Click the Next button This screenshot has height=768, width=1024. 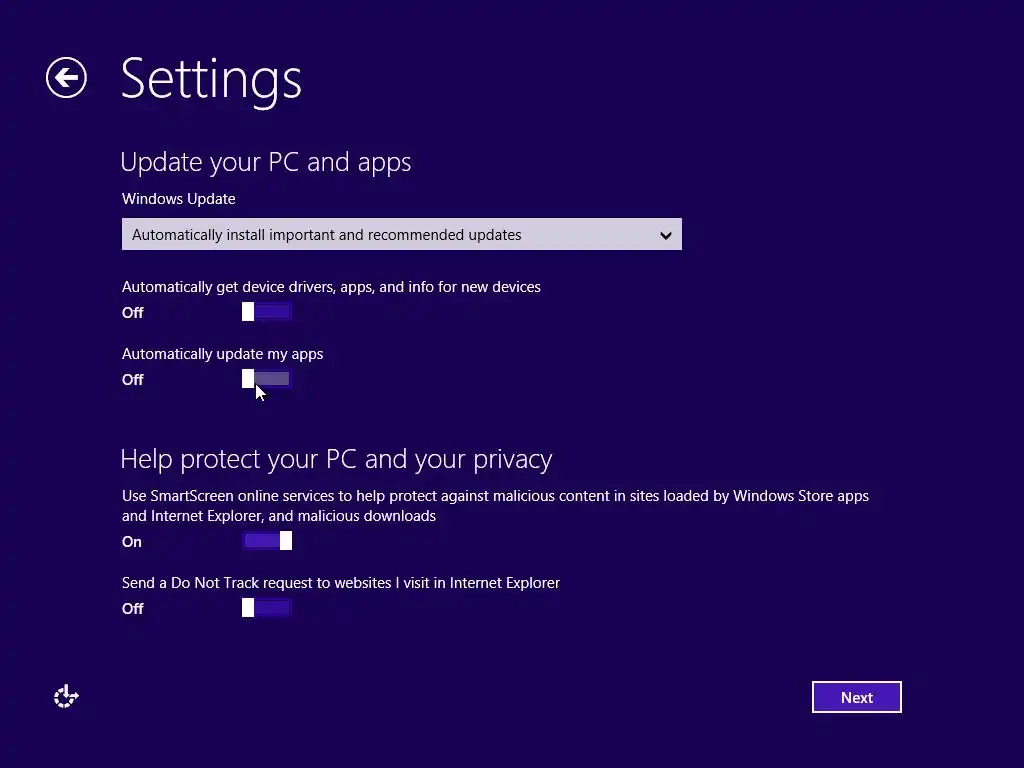click(857, 697)
